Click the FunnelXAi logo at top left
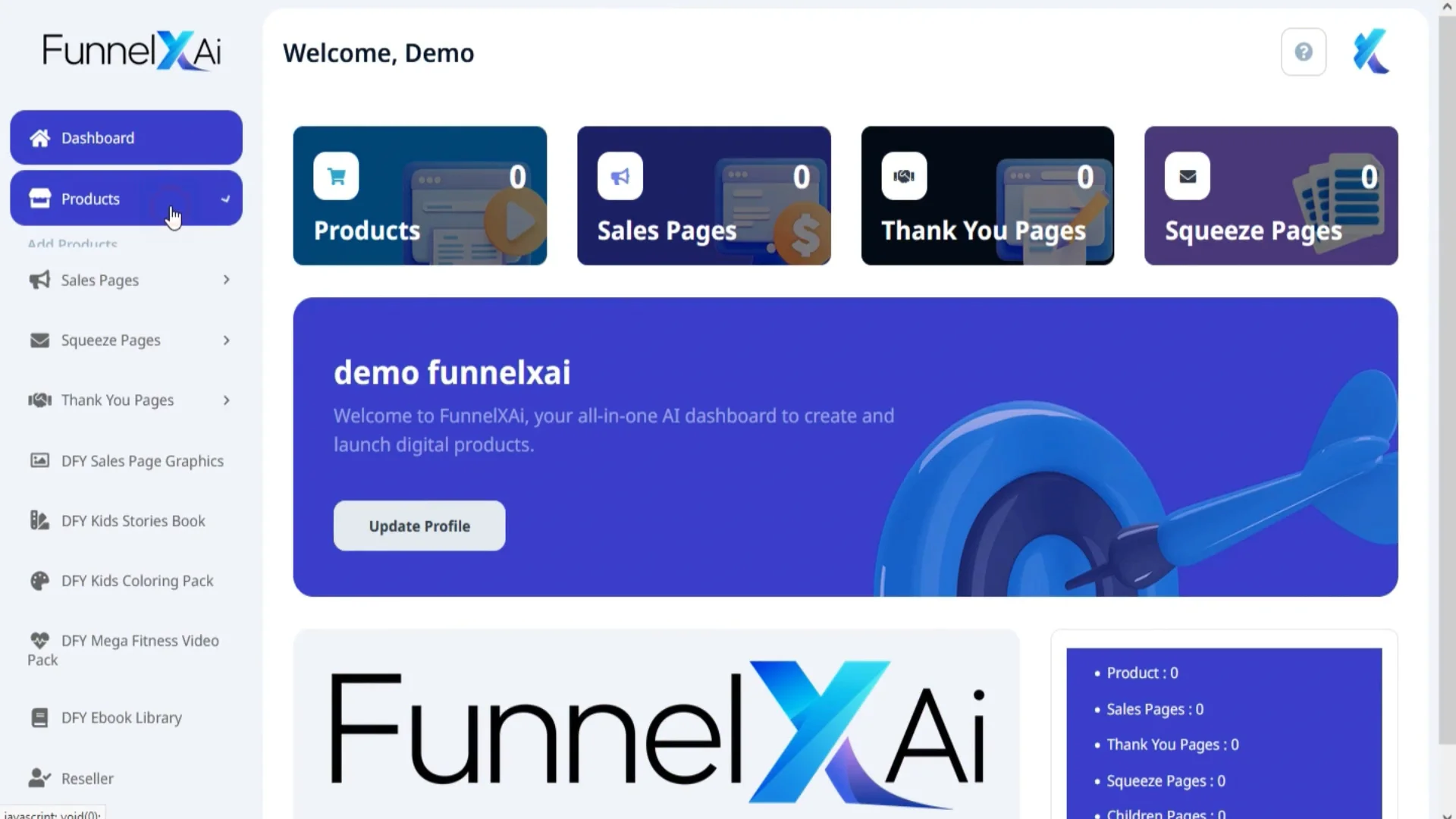 click(x=131, y=49)
